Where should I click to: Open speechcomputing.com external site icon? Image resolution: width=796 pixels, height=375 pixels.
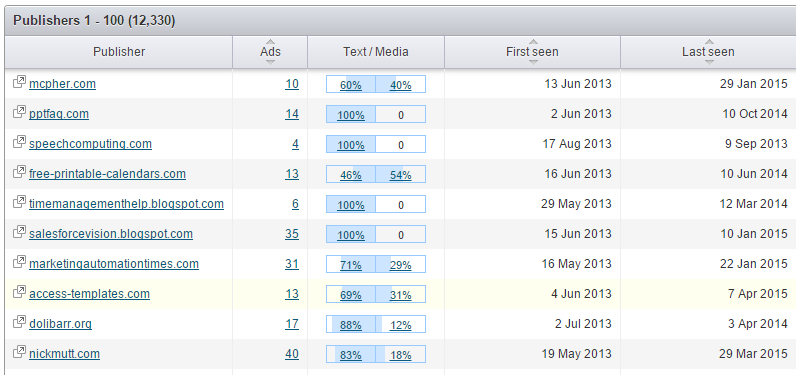(x=19, y=142)
